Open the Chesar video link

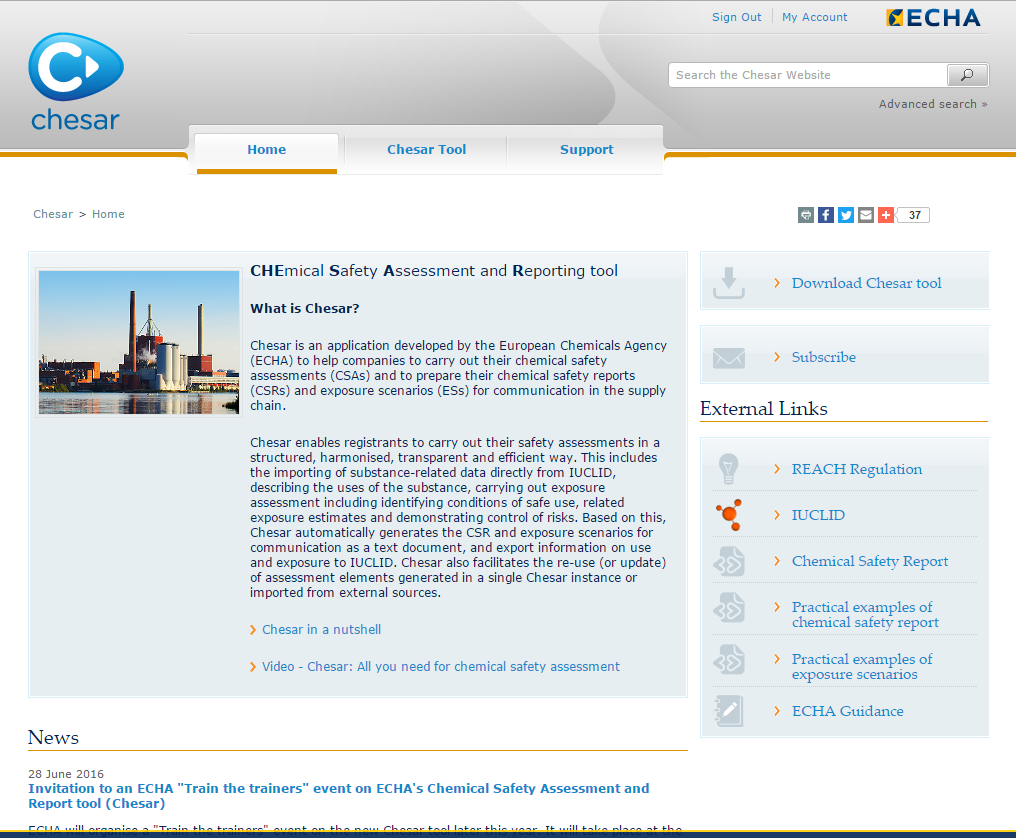[x=441, y=666]
